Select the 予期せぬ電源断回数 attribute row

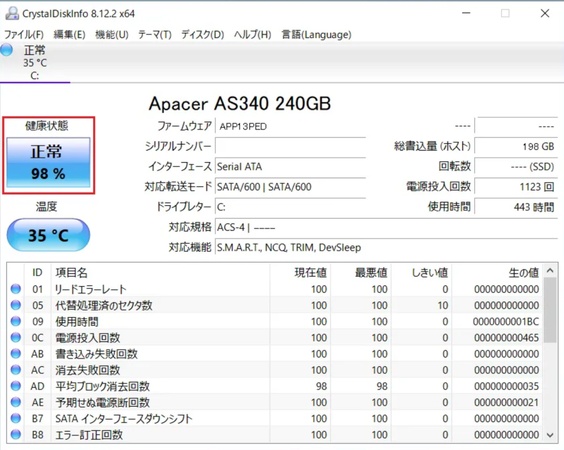(x=275, y=402)
